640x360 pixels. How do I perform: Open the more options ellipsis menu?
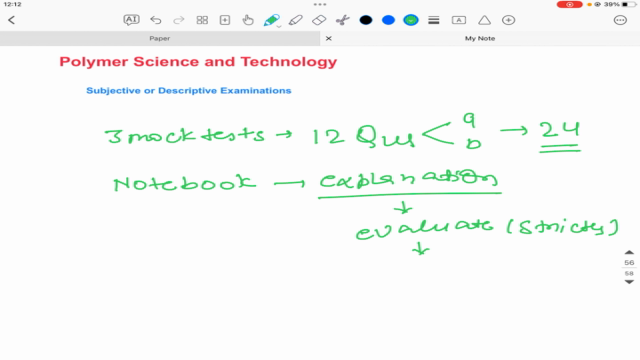pyautogui.click(x=620, y=20)
